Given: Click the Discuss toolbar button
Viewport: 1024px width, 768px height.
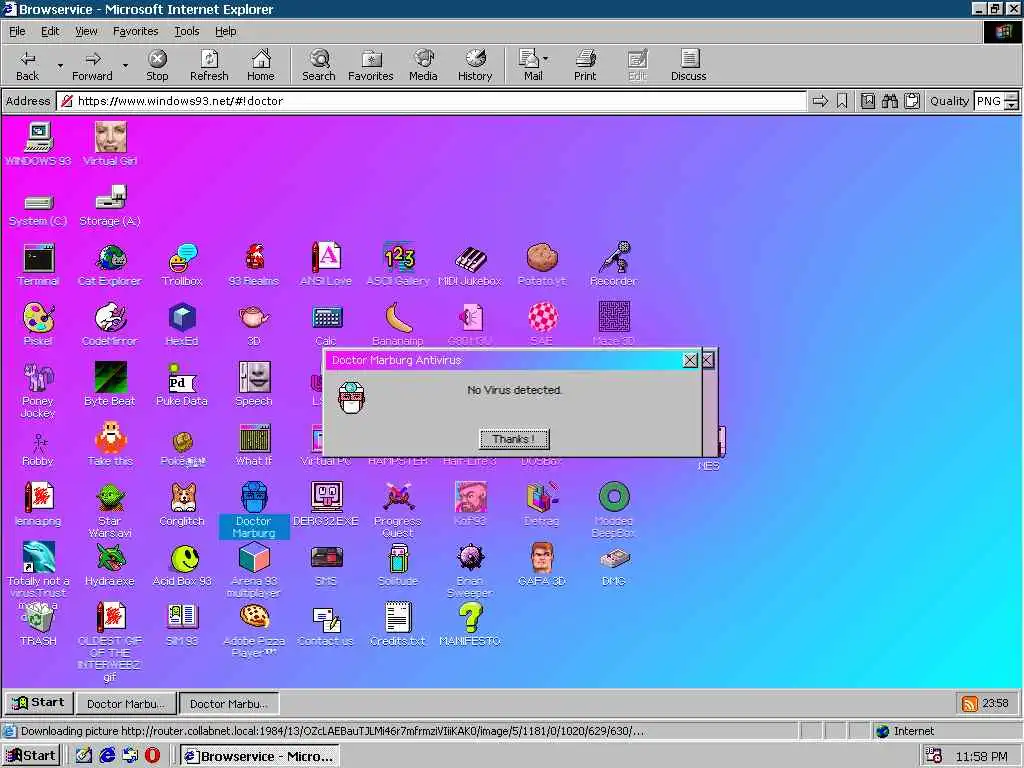Looking at the screenshot, I should 688,65.
